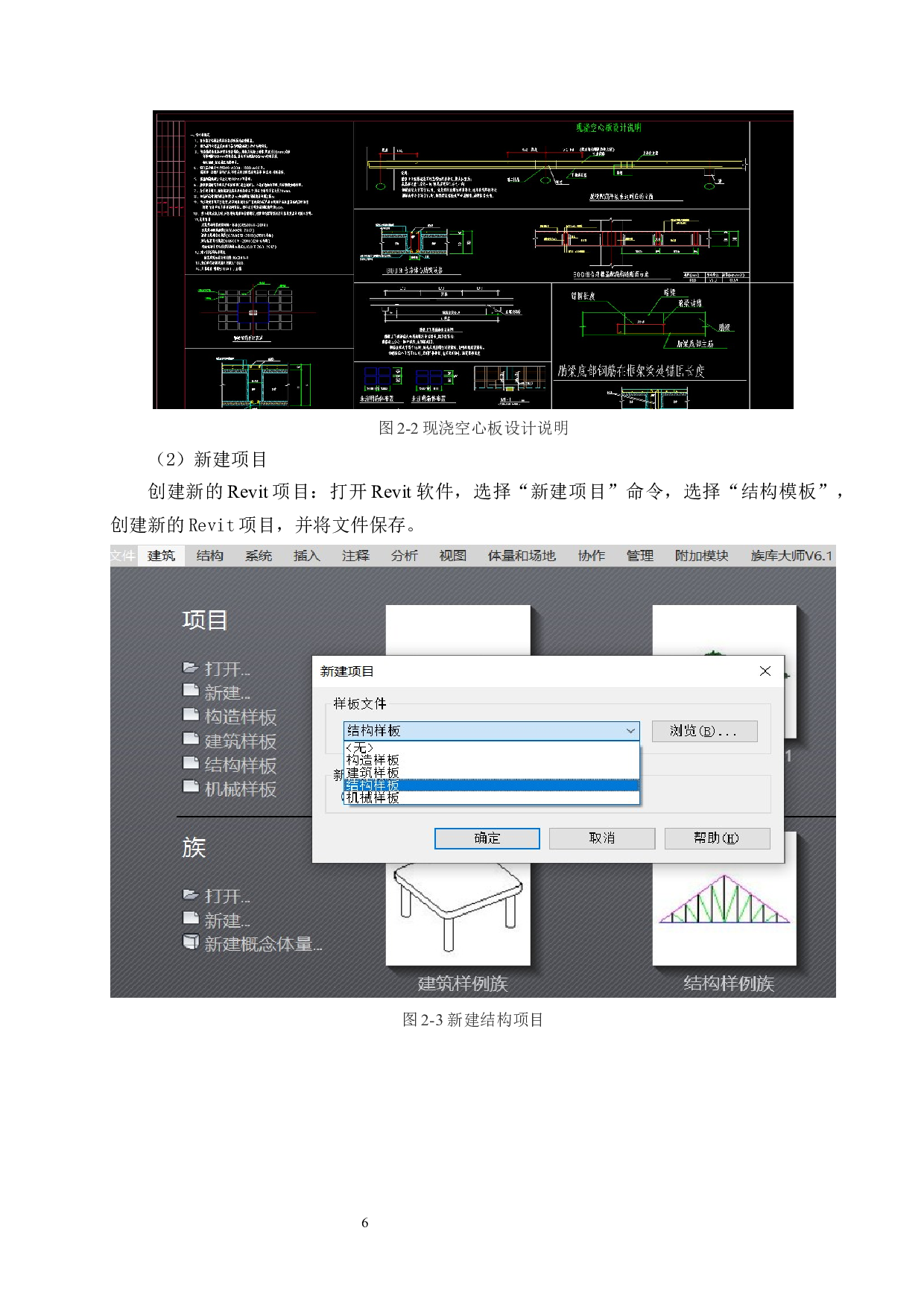
Task: Choose 机械样板 in the dropdown list
Action: click(x=492, y=797)
